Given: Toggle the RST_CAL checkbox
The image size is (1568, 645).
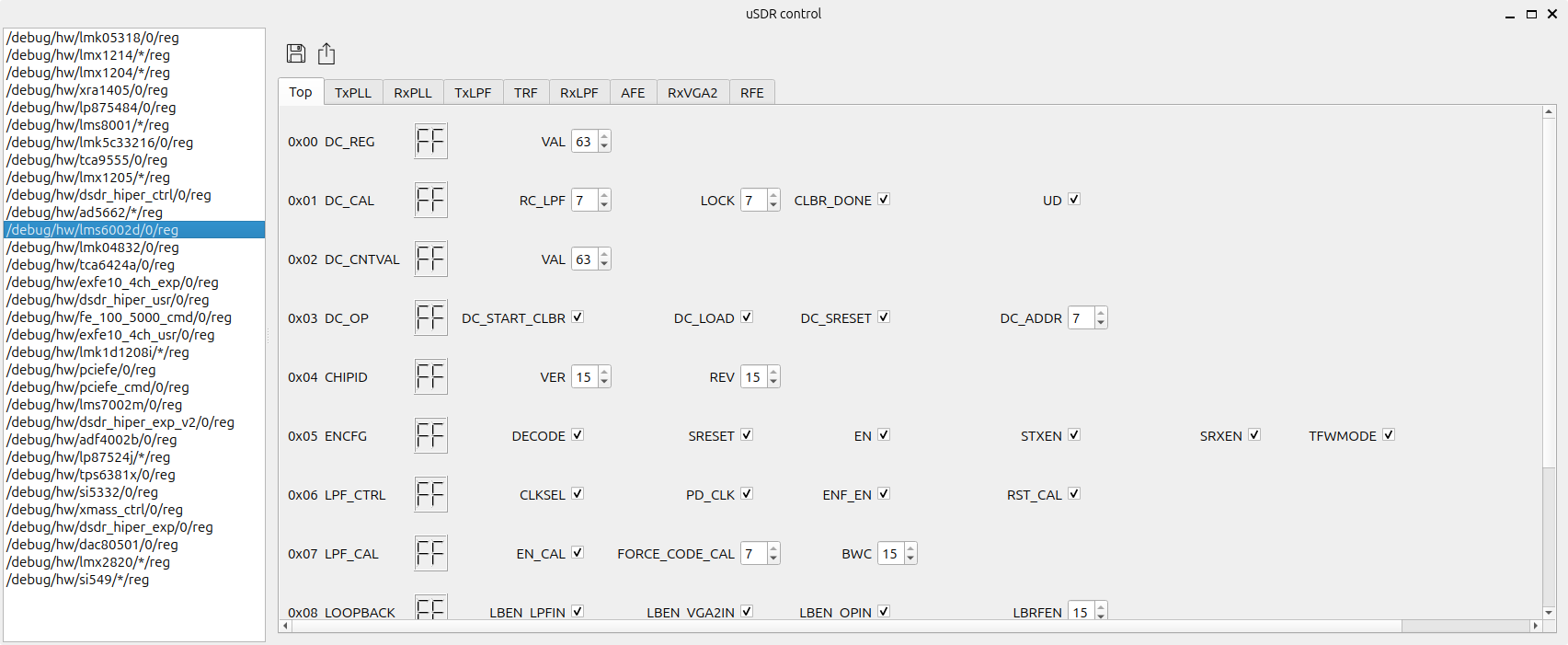Looking at the screenshot, I should point(1074,494).
